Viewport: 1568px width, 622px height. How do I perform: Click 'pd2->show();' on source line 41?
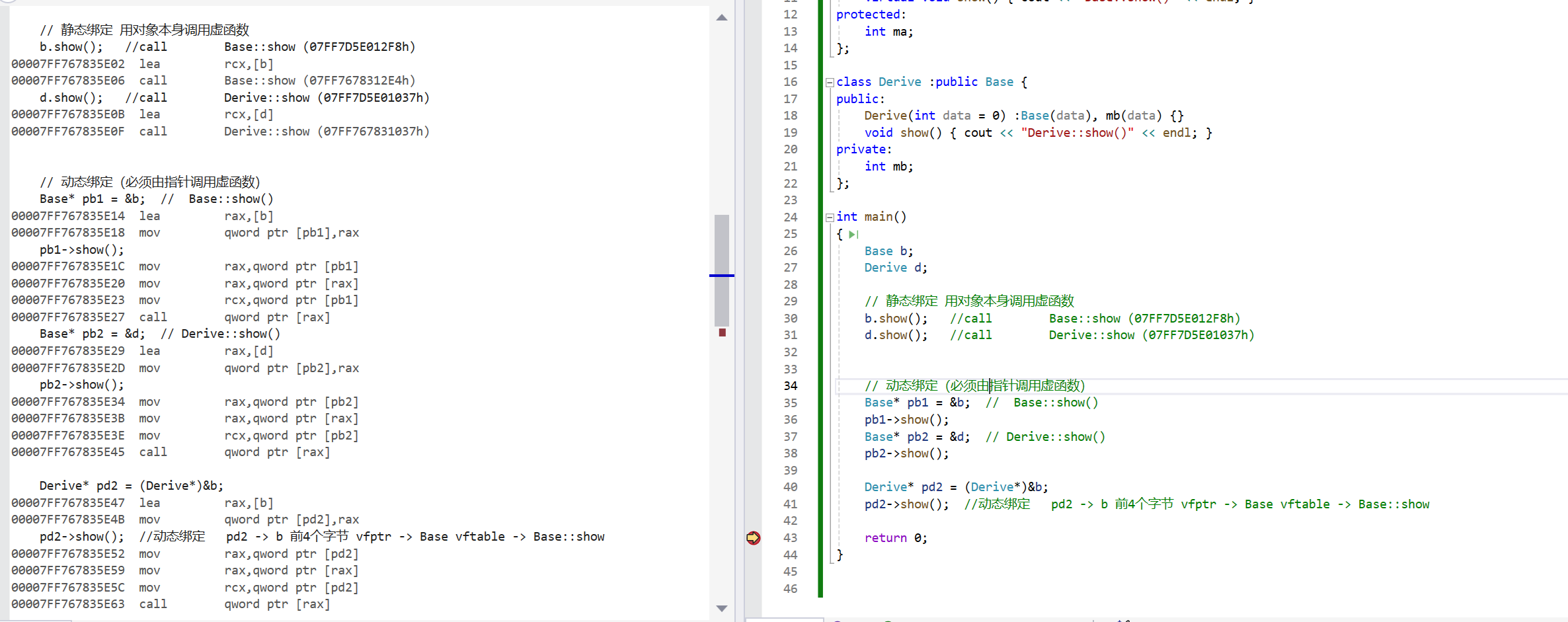point(906,504)
